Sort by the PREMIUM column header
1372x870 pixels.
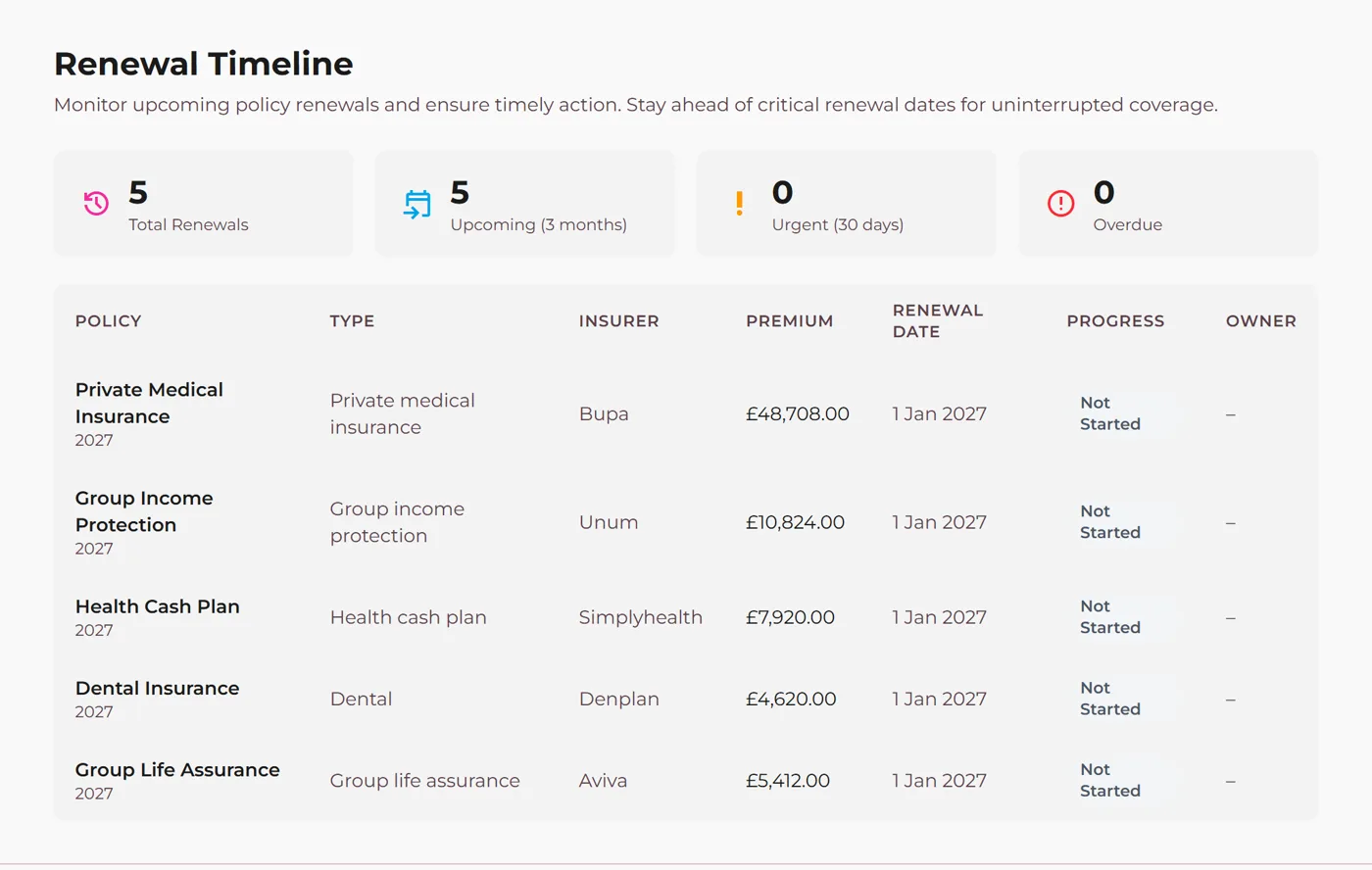(789, 321)
